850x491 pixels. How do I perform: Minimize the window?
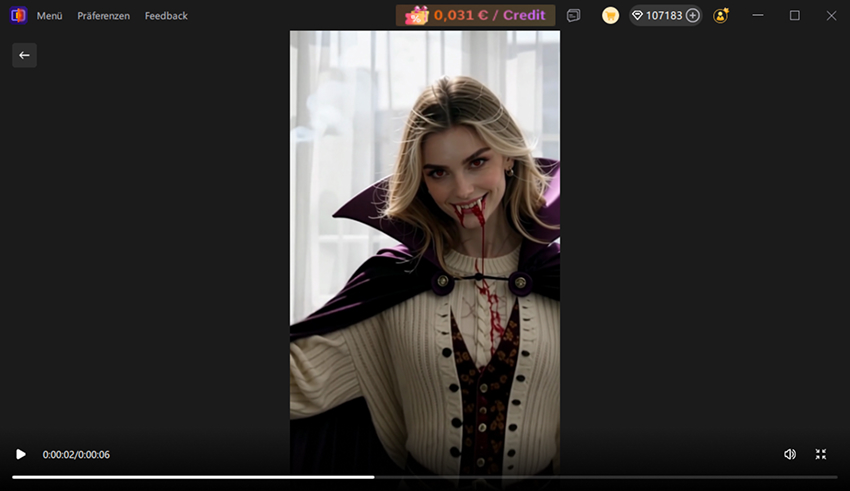758,15
